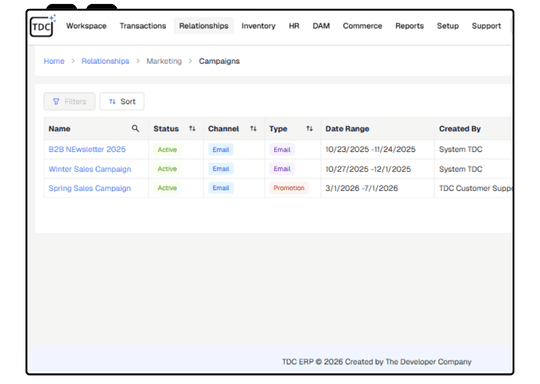Open the DAM menu
This screenshot has width=540, height=384.
pos(321,26)
